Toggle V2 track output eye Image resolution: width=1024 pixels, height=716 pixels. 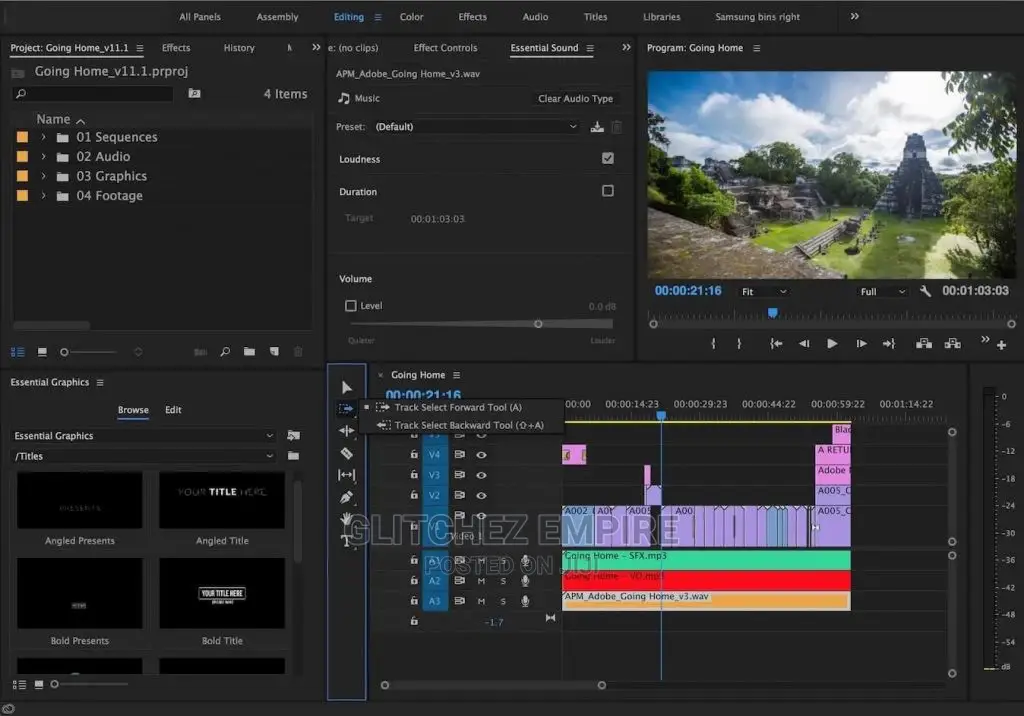point(481,495)
